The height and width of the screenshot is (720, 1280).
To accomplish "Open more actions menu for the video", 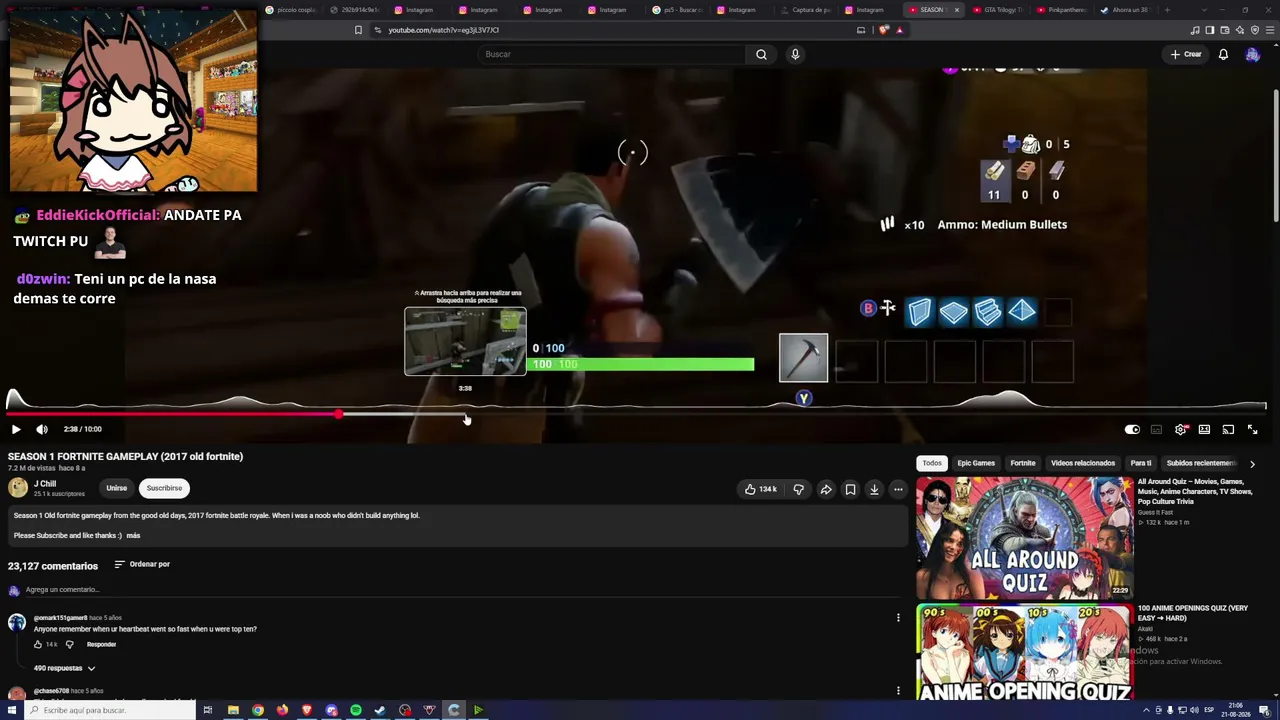I will [898, 489].
